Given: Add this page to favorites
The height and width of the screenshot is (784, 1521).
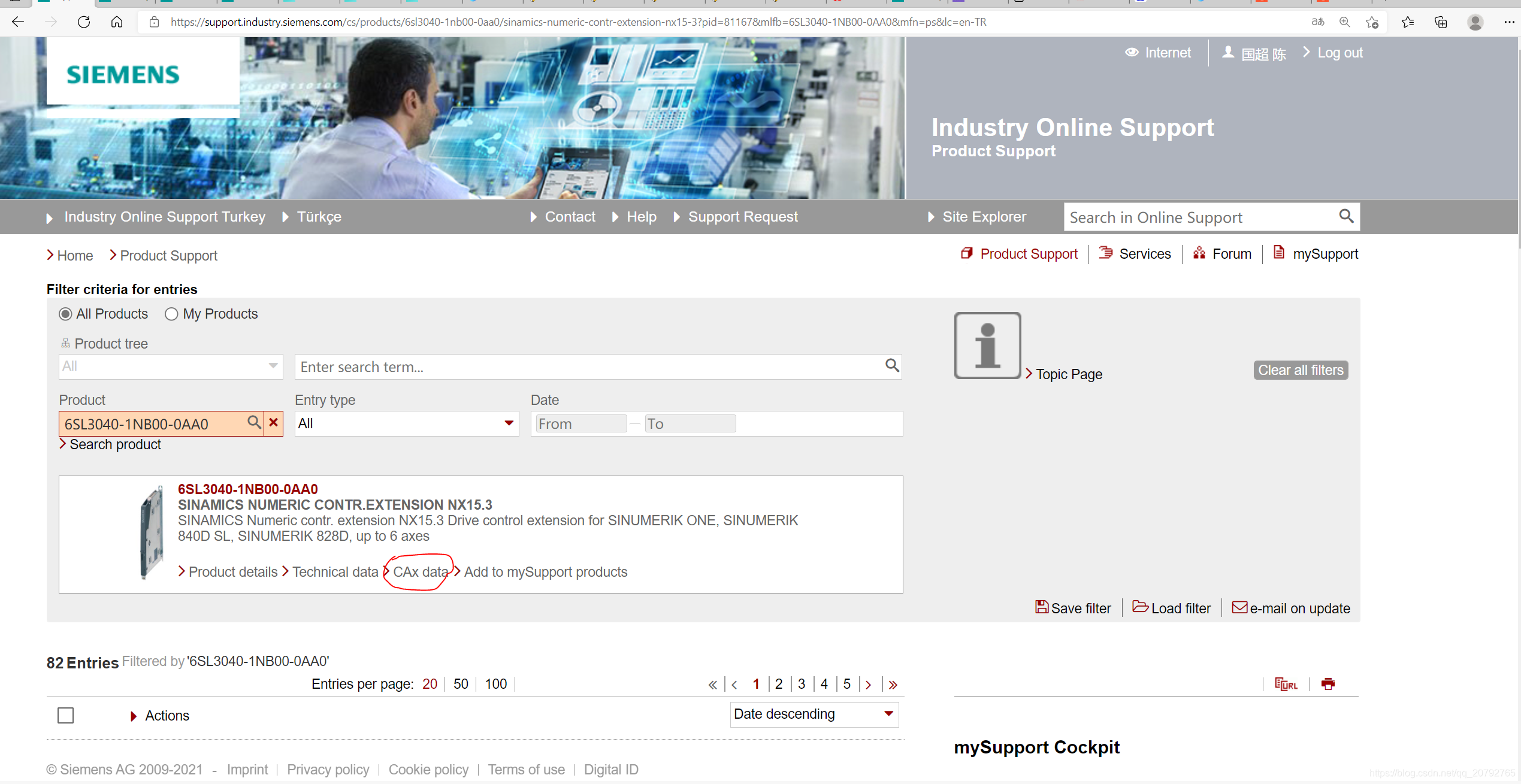Looking at the screenshot, I should (x=1372, y=22).
